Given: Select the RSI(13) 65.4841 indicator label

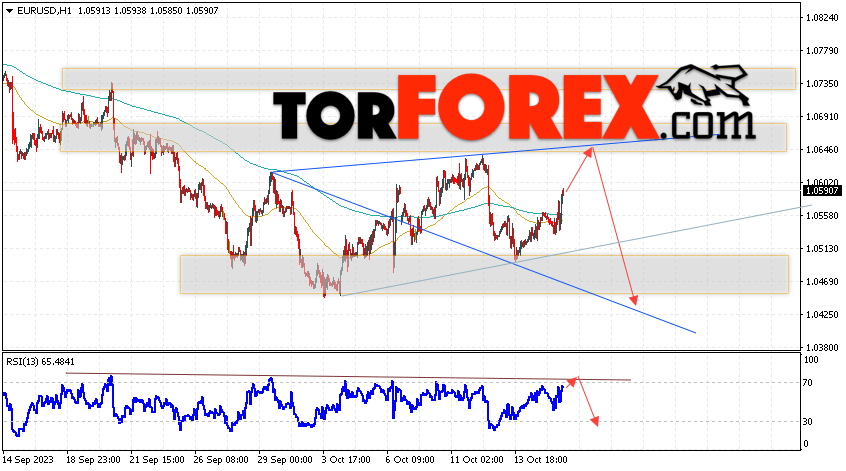Looking at the screenshot, I should tap(40, 361).
